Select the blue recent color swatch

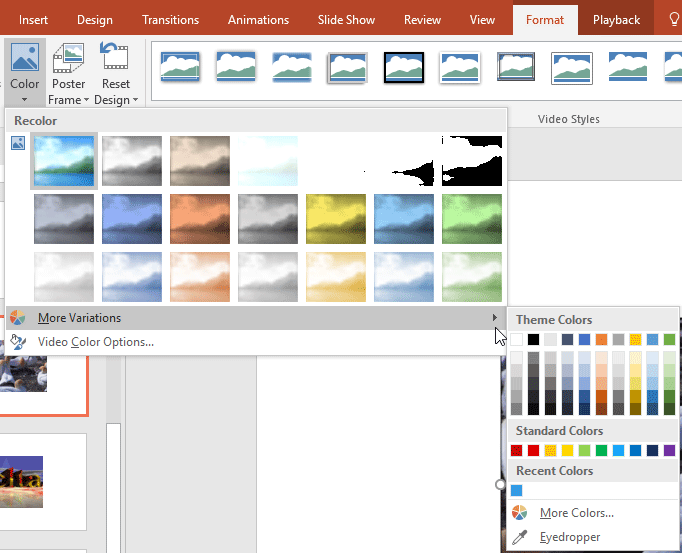[517, 491]
